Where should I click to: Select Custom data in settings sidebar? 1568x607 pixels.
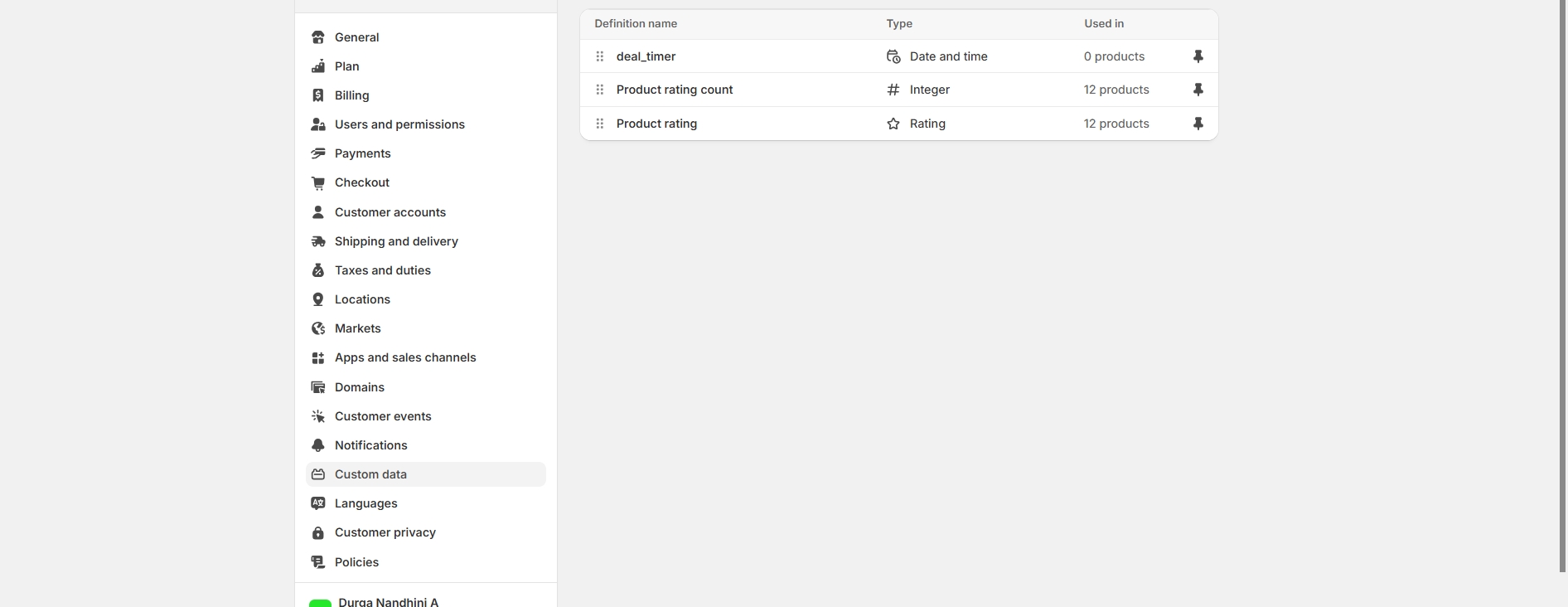(x=370, y=474)
